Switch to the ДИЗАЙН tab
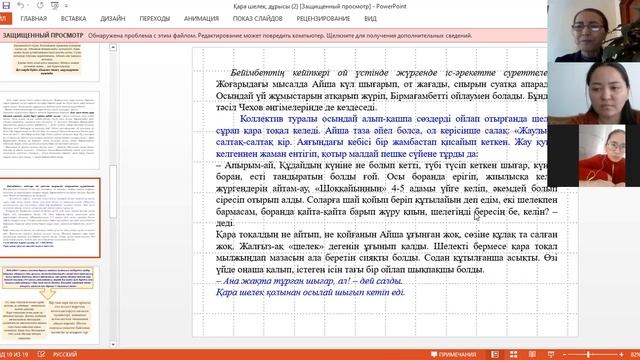Viewport: 640px width, 360px height. pos(113,19)
